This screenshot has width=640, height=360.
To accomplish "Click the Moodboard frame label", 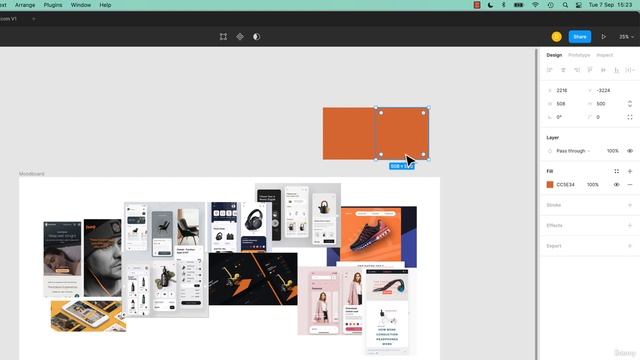I will click(x=31, y=174).
